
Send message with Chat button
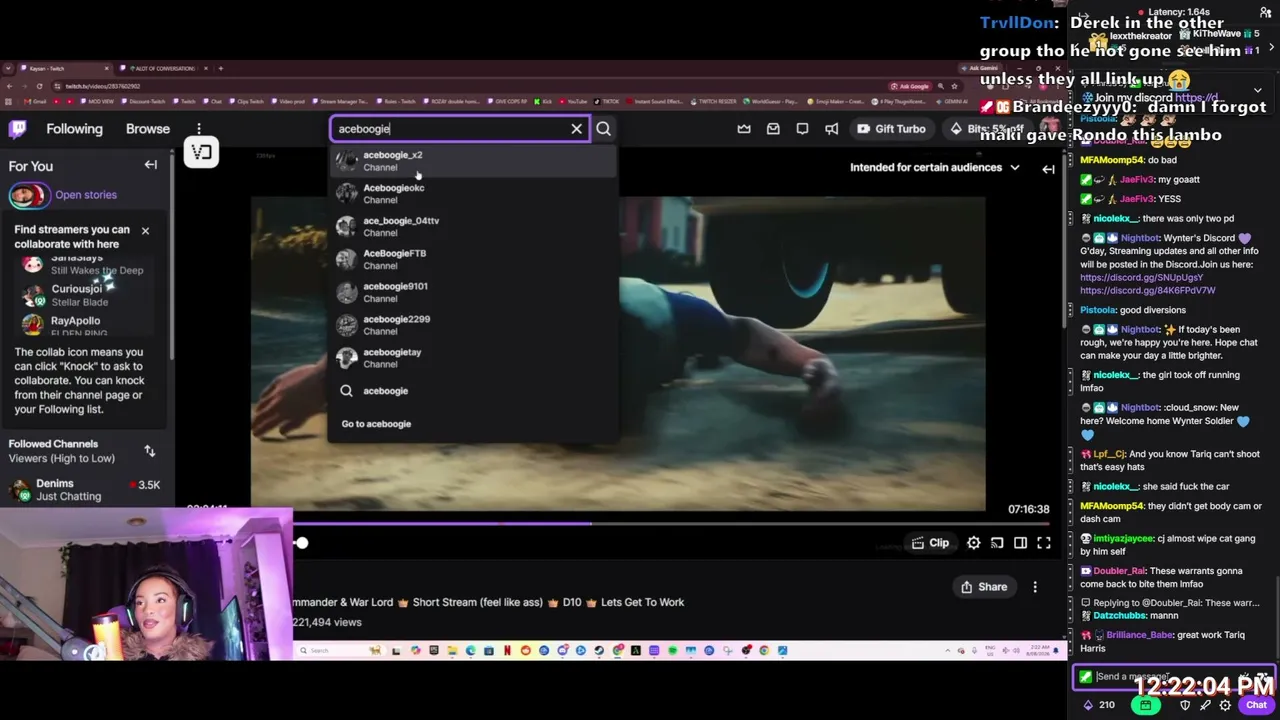tap(1256, 705)
